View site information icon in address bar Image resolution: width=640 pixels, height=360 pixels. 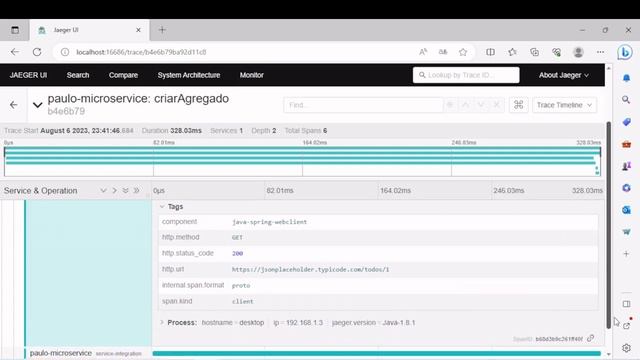[x=65, y=52]
